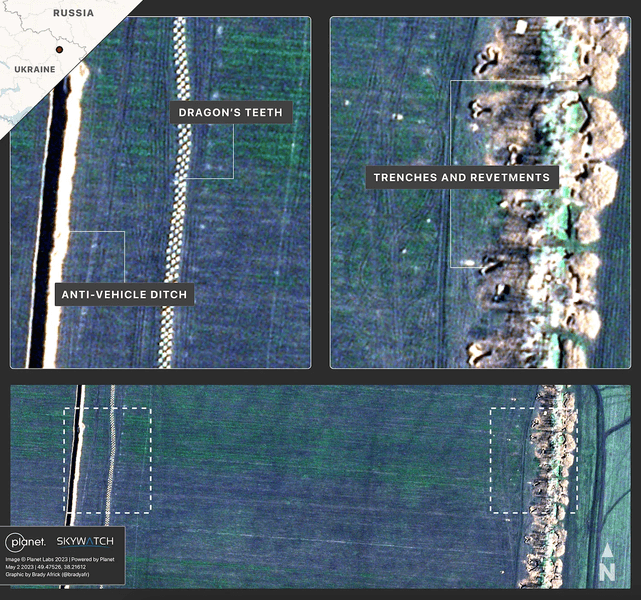Select the Anti-Vehicle Ditch label
This screenshot has width=641, height=600.
(x=124, y=295)
